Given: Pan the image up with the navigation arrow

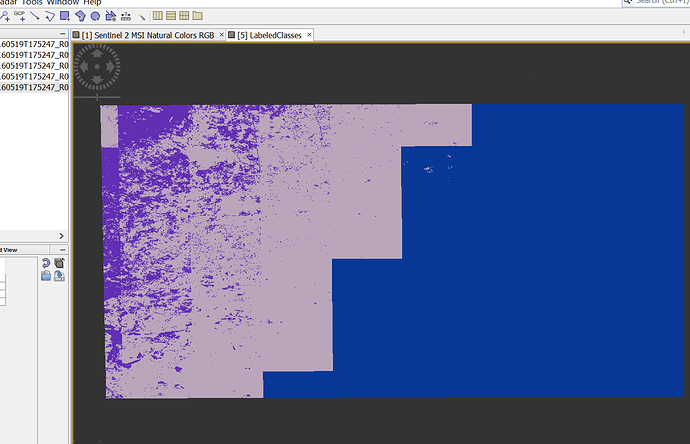Looking at the screenshot, I should tap(97, 53).
